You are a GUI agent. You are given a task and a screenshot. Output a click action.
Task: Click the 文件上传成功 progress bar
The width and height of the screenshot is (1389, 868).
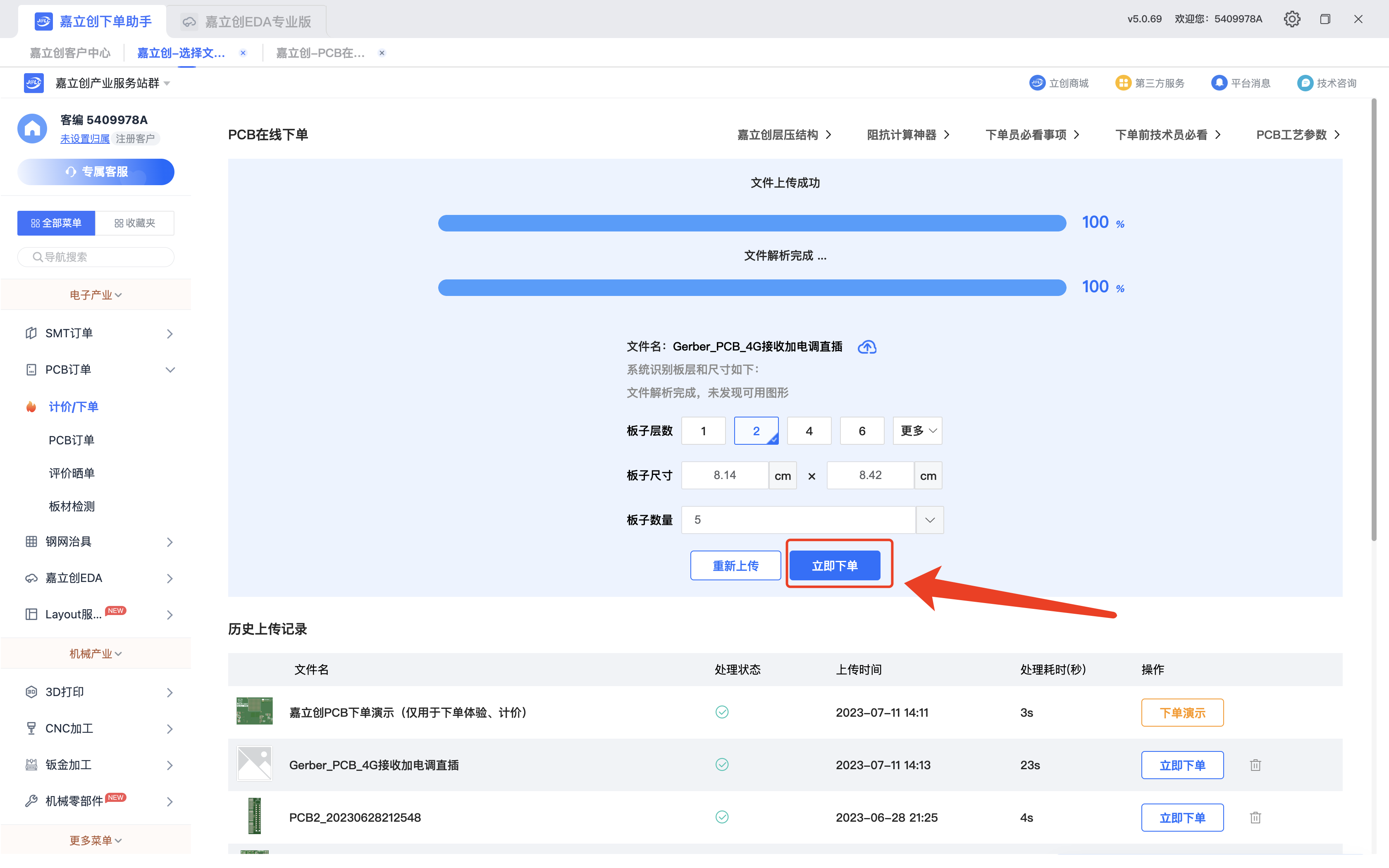pos(752,223)
